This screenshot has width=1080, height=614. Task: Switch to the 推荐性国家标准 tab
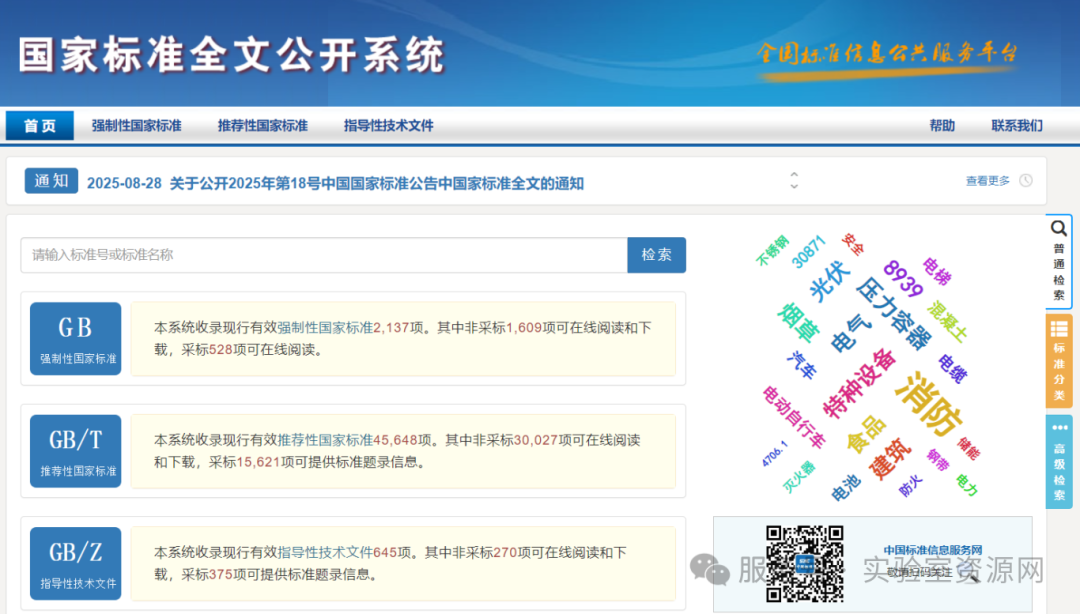tap(263, 126)
